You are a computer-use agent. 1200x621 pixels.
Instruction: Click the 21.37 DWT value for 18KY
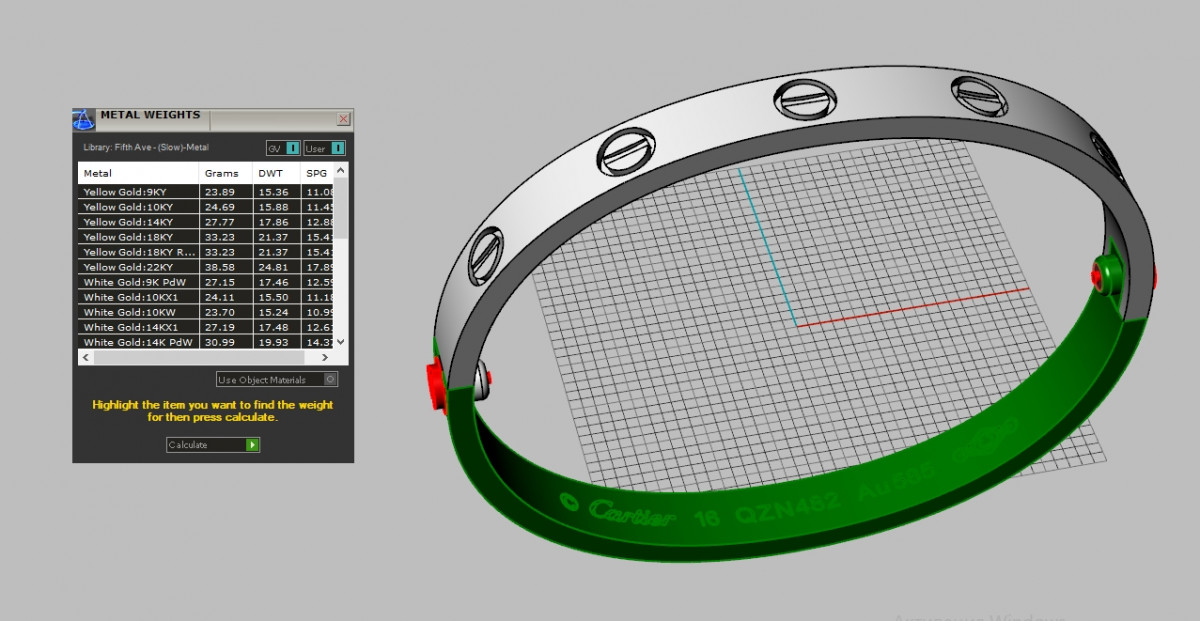point(274,237)
